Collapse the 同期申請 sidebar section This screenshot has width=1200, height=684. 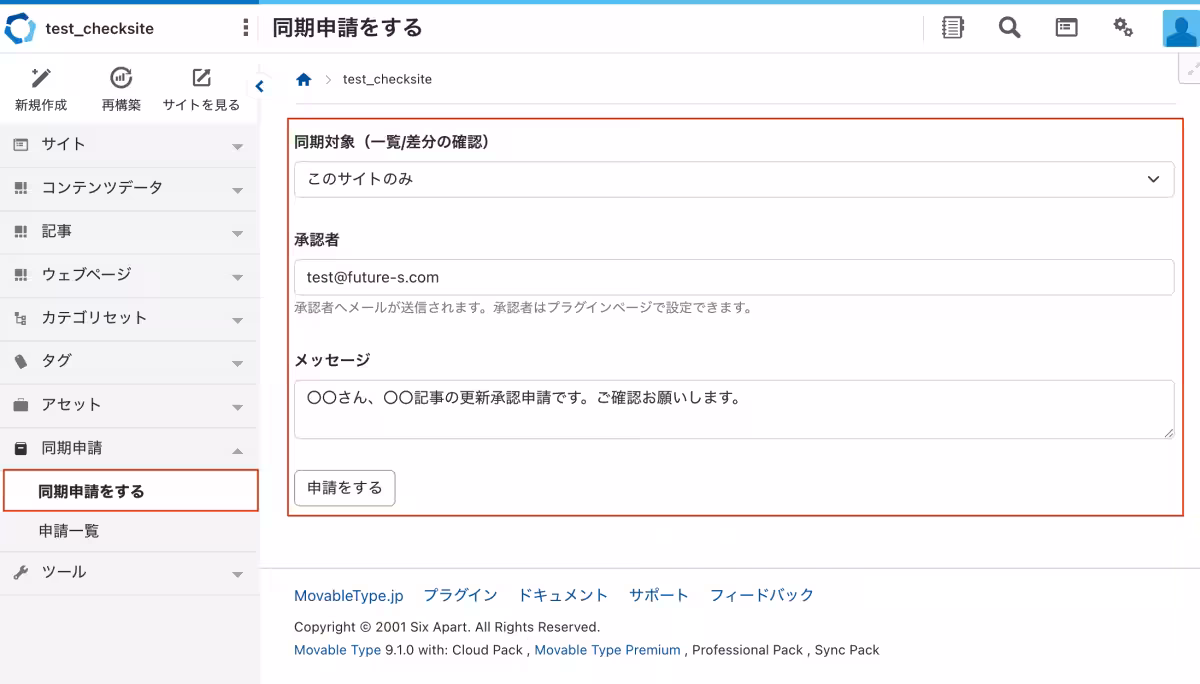130,447
